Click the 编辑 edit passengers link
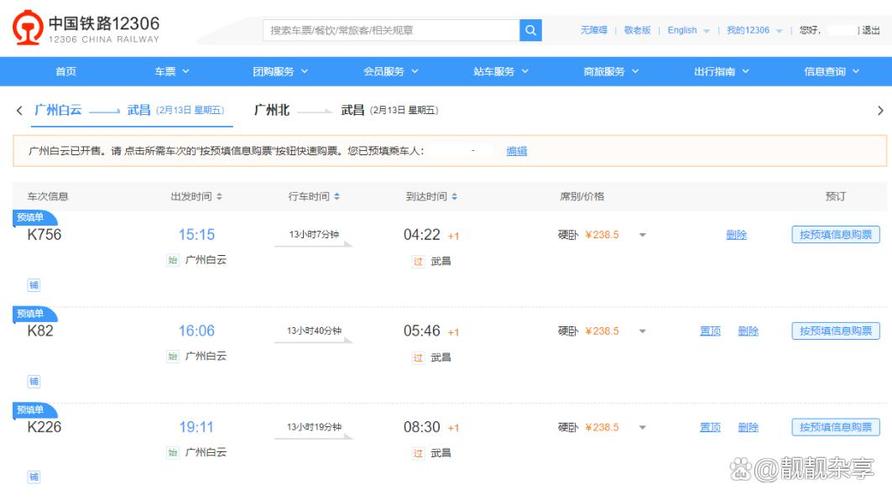Screen dimensions: 892x500 pyautogui.click(x=517, y=151)
